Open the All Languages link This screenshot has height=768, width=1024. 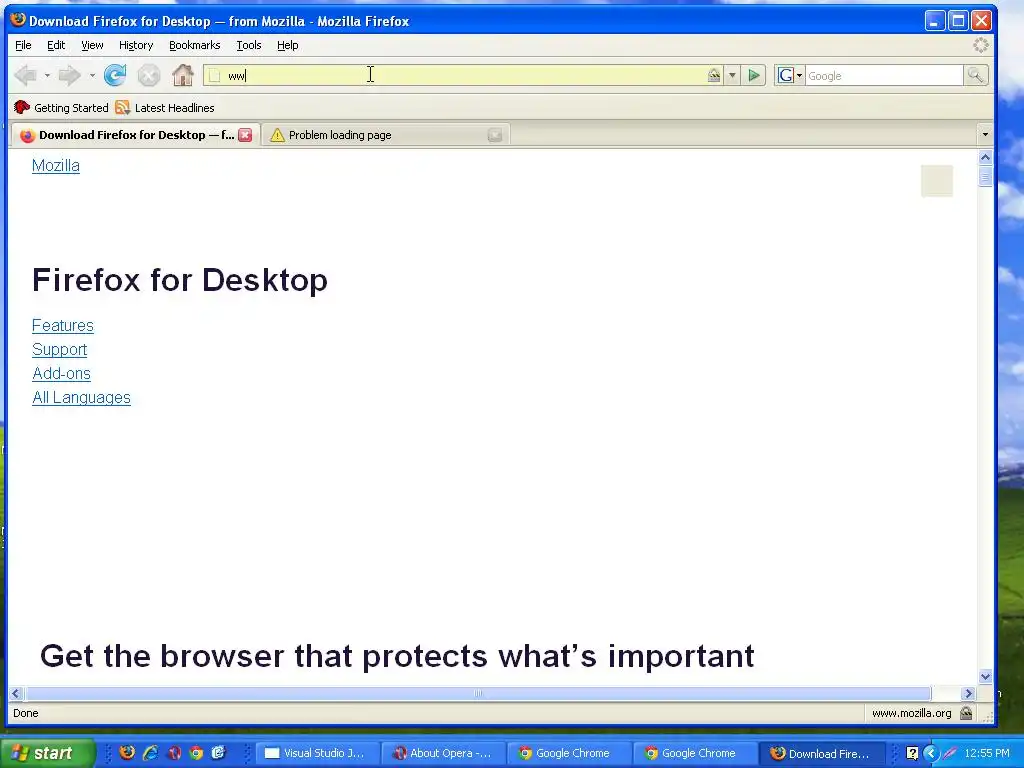81,398
